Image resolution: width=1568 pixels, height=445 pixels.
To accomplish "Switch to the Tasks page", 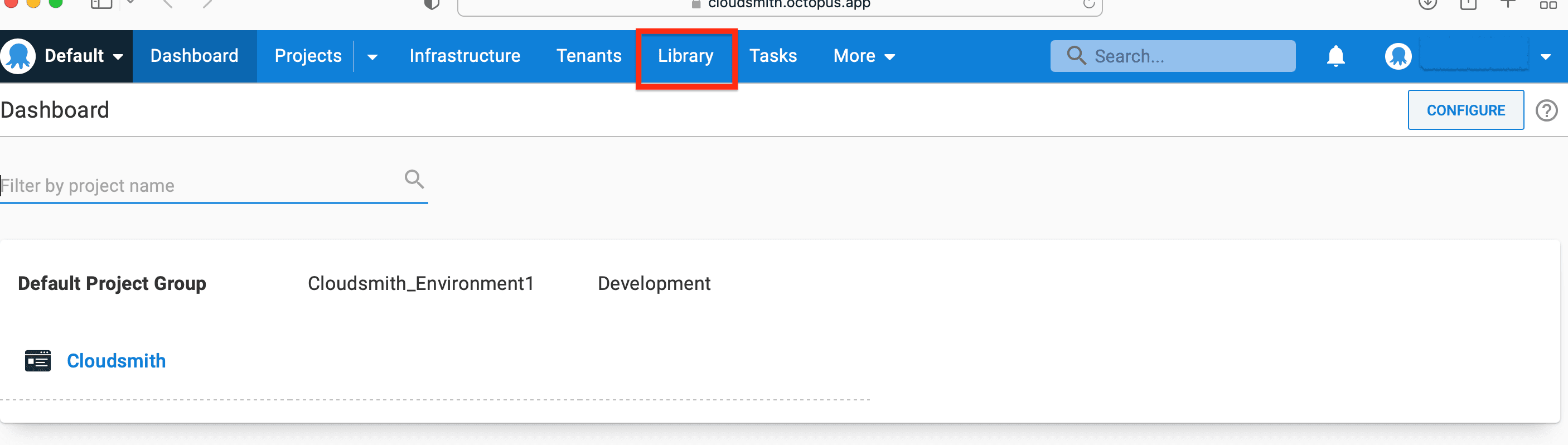I will [x=772, y=56].
